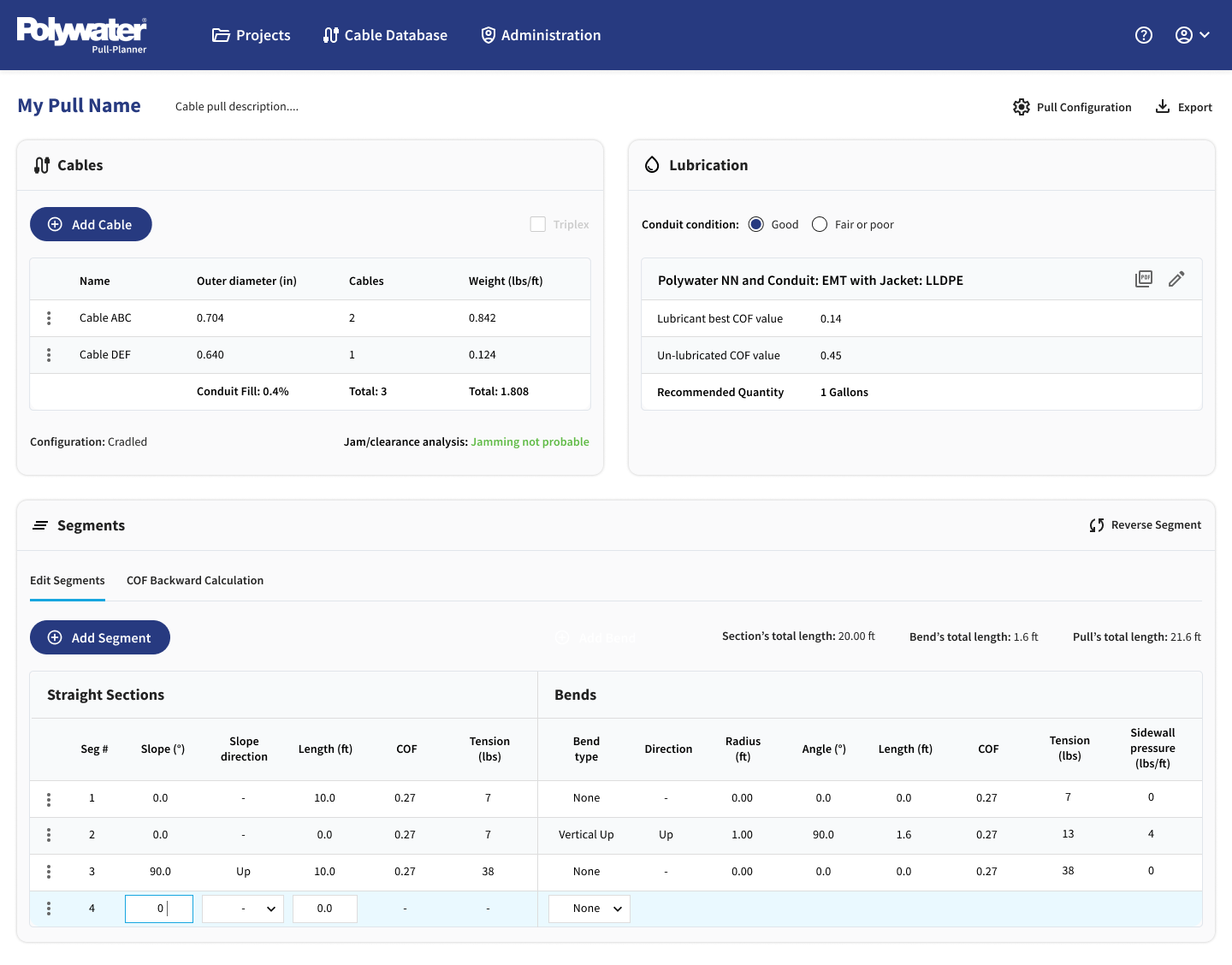Viewport: 1232px width, 965px height.
Task: Select Fair or poor conduit condition
Action: pos(820,224)
